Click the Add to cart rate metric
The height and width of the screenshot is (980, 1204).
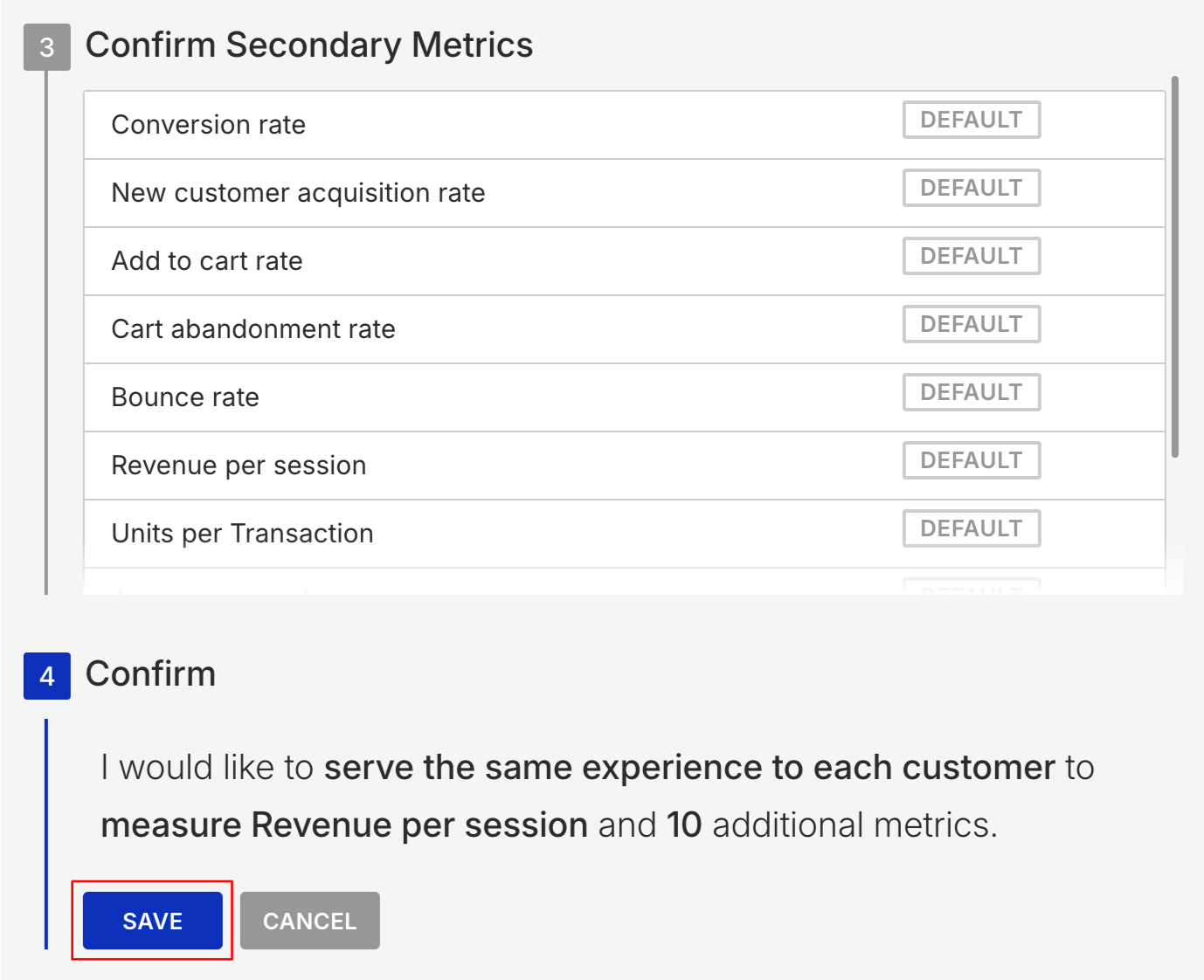(x=206, y=261)
